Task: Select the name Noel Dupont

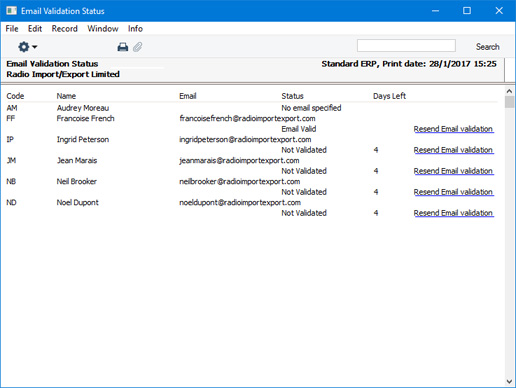Action: click(78, 202)
